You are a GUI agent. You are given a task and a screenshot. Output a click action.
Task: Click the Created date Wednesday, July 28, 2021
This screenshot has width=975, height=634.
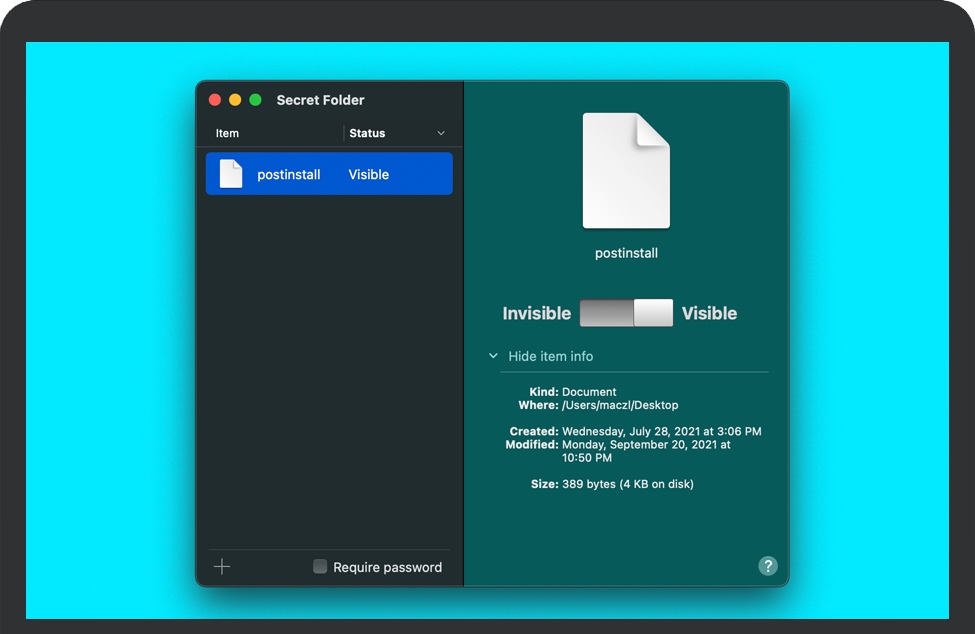pos(662,431)
